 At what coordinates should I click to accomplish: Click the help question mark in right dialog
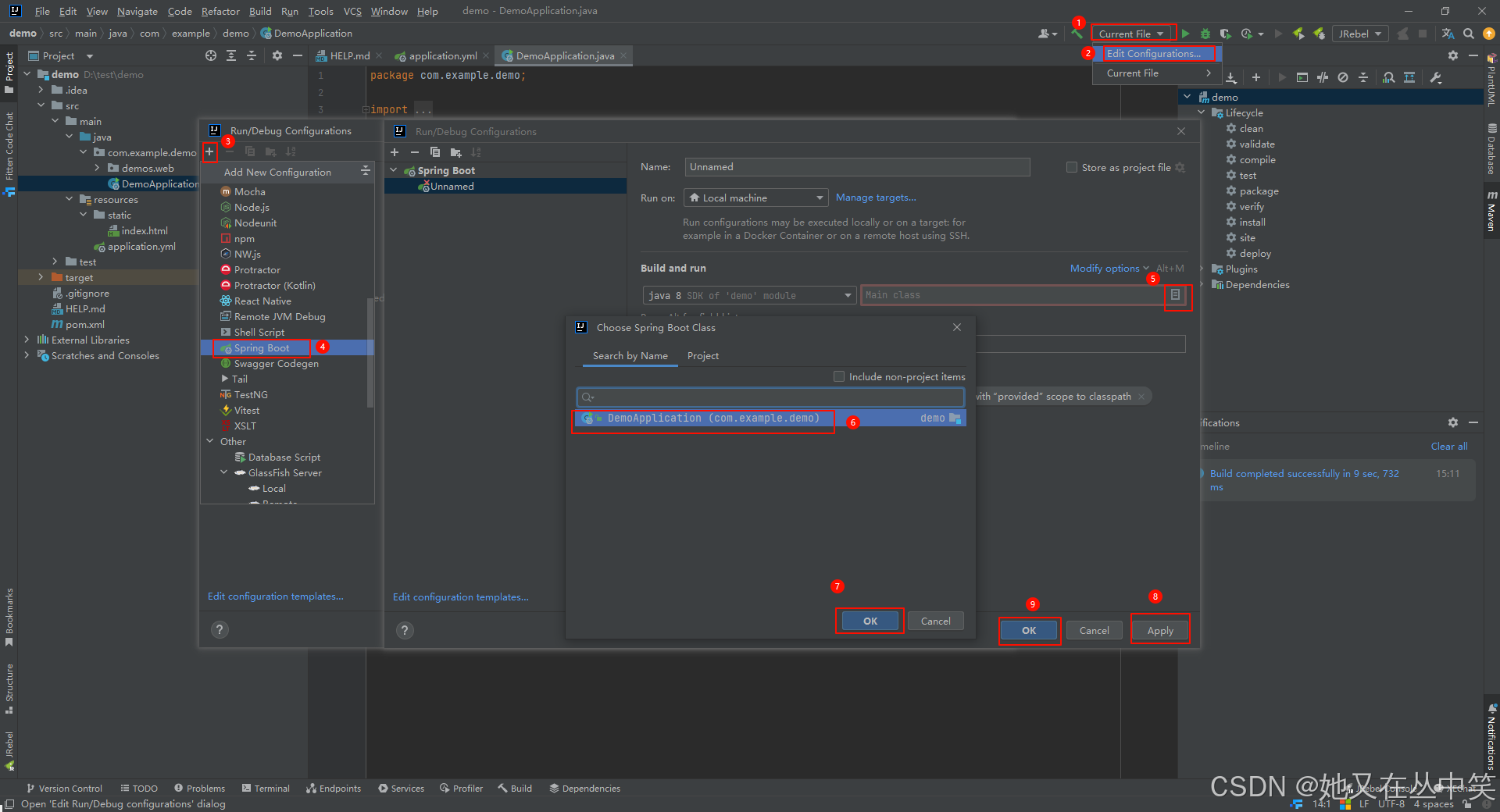405,630
